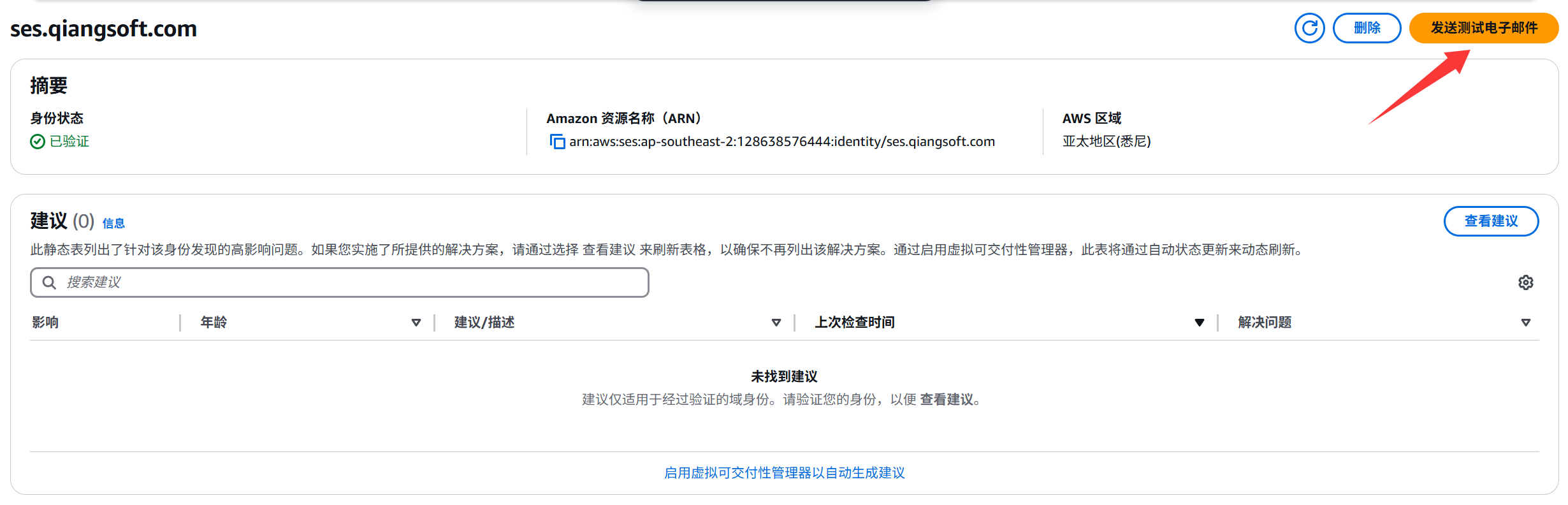Screen dimensions: 1568x505
Task: Open 启用虚拟可交付性管理器以自动生成建议 link
Action: coord(785,472)
